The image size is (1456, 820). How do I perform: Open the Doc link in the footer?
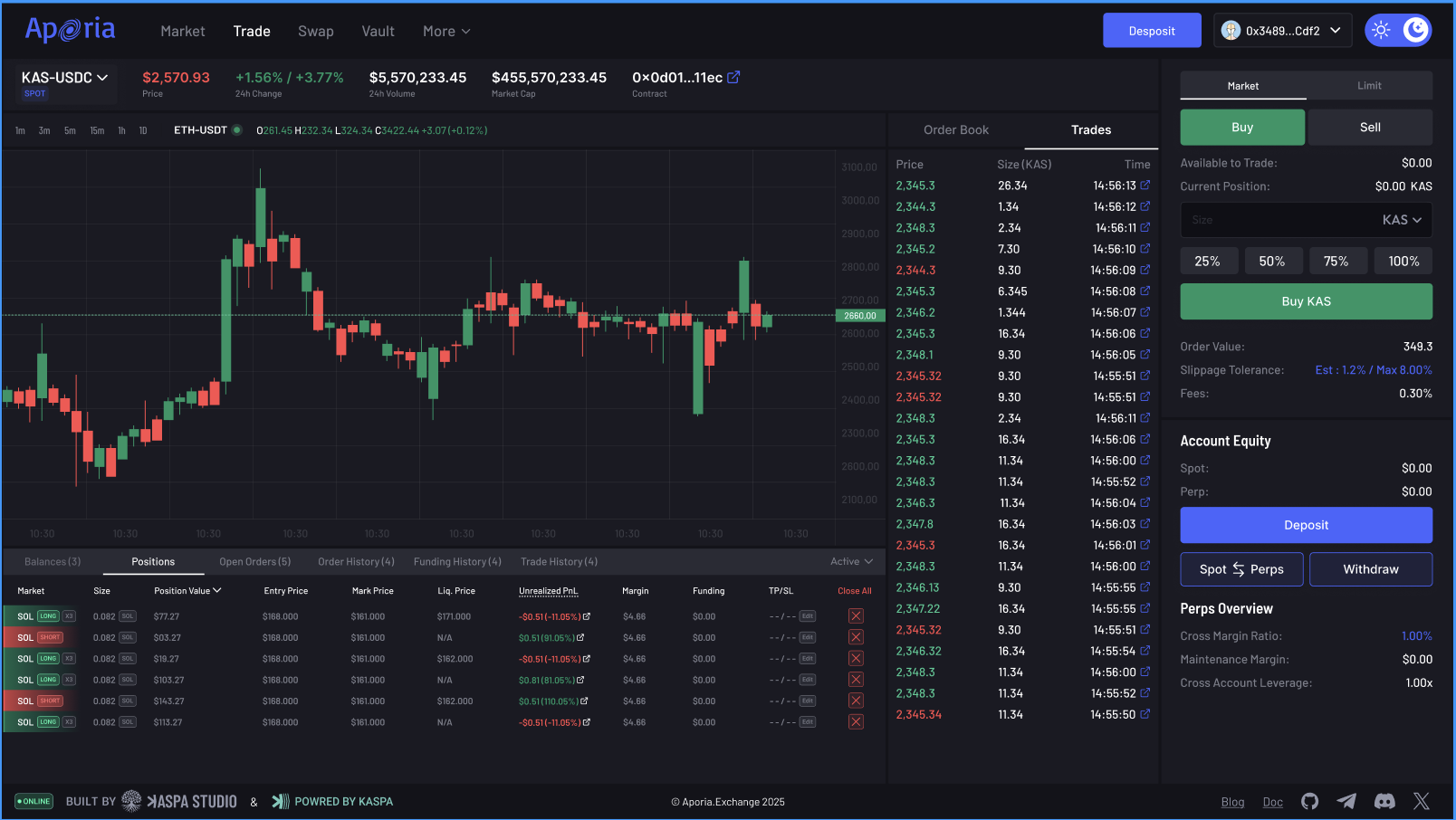(1272, 801)
